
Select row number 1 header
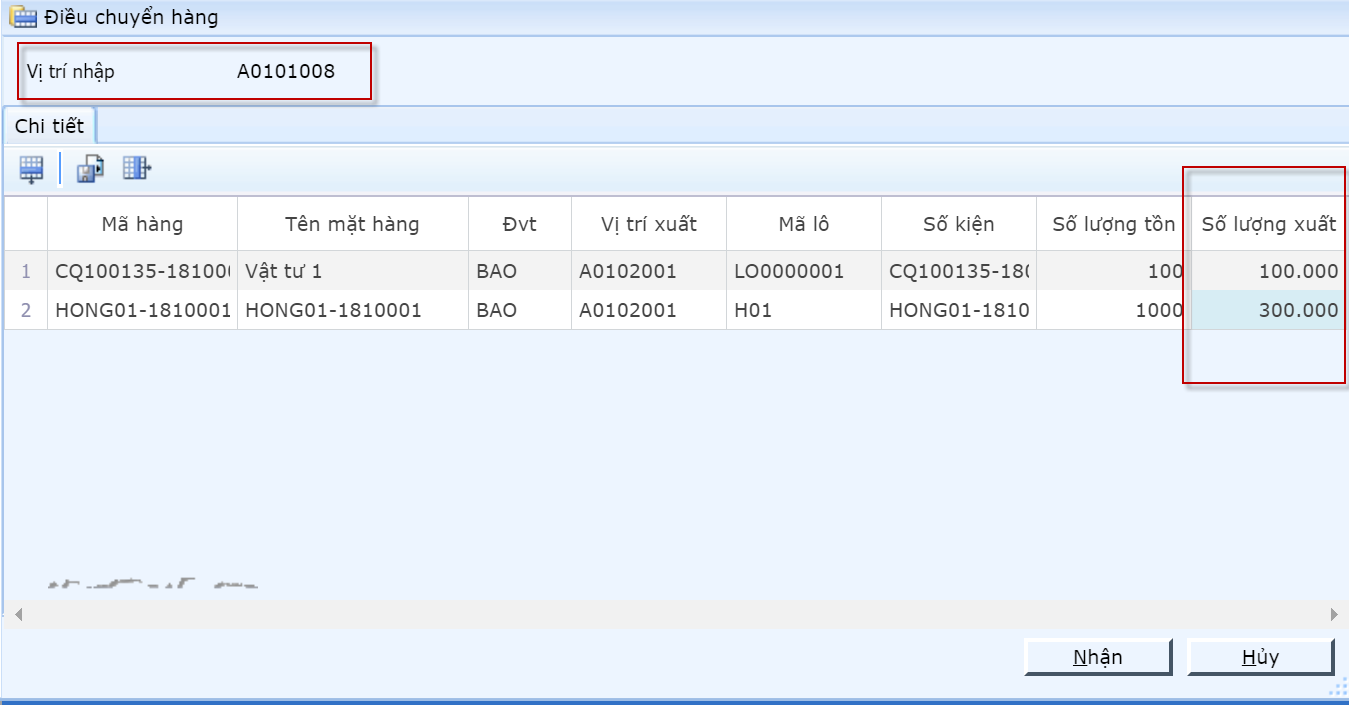pyautogui.click(x=26, y=271)
